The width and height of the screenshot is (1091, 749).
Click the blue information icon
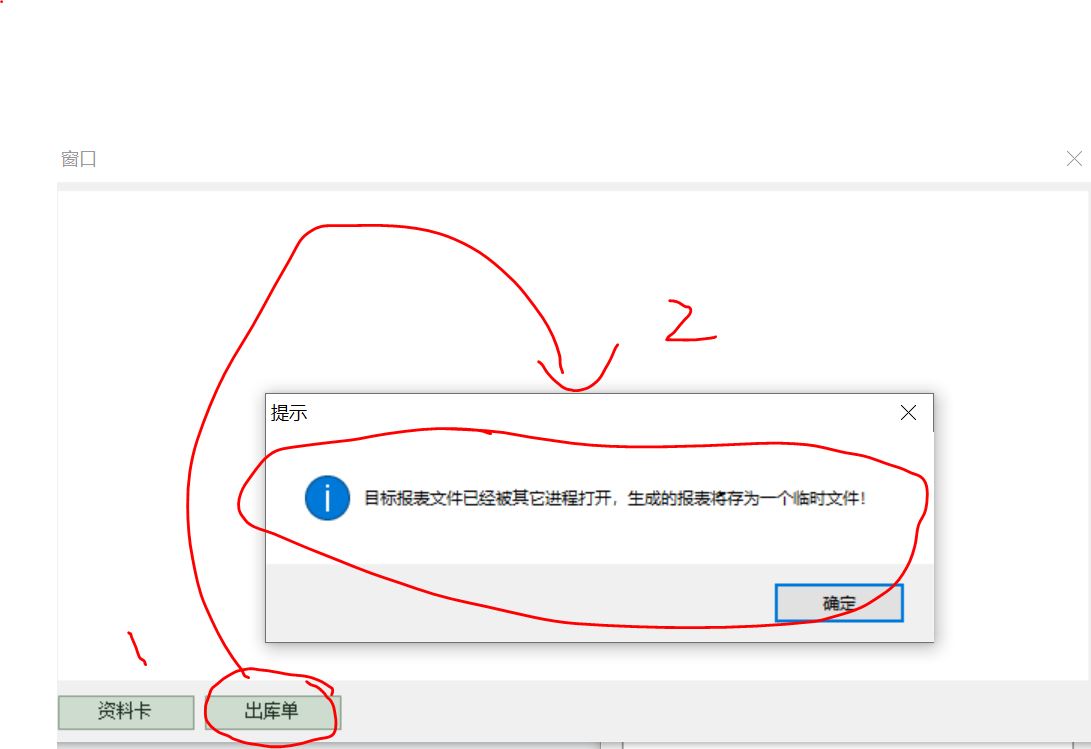click(328, 498)
